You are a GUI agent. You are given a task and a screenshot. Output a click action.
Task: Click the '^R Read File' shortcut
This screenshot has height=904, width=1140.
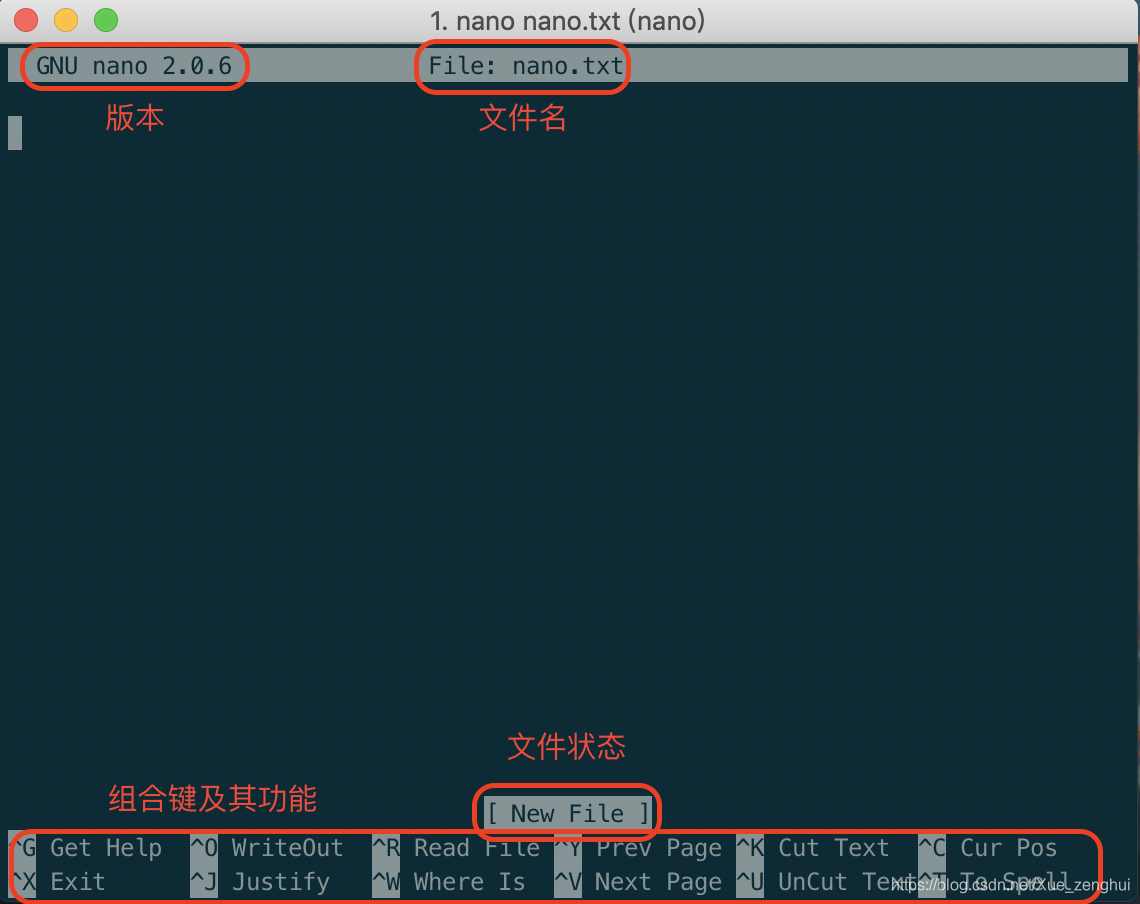pyautogui.click(x=456, y=847)
